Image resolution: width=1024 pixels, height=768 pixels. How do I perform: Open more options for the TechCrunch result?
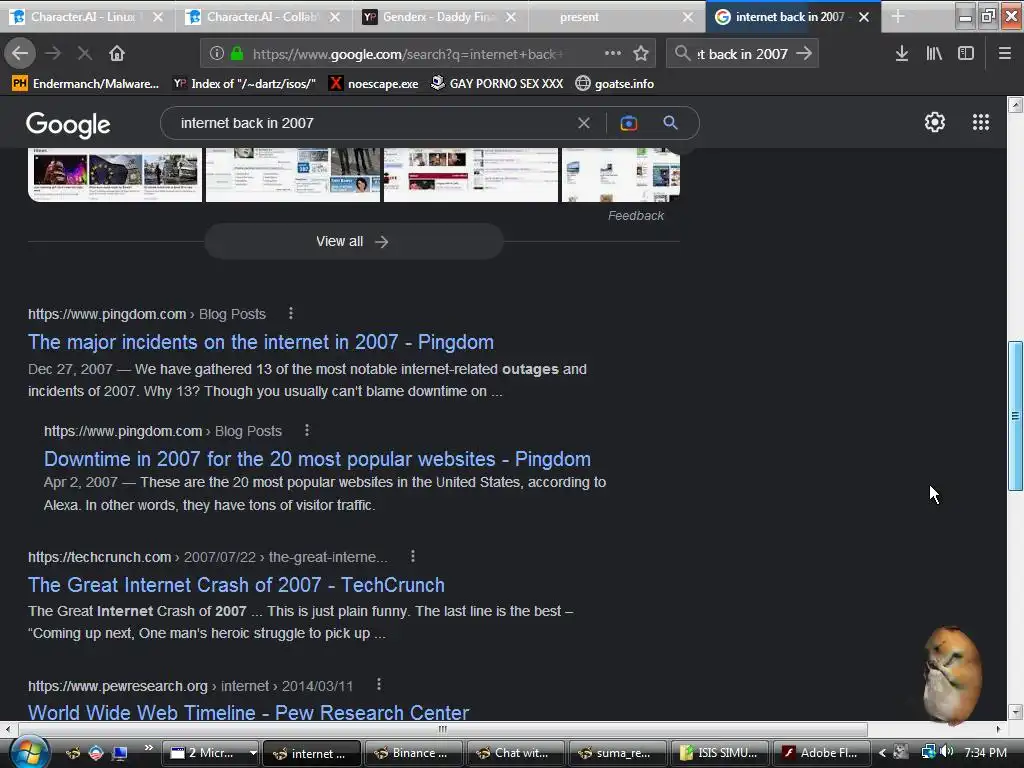pos(413,556)
